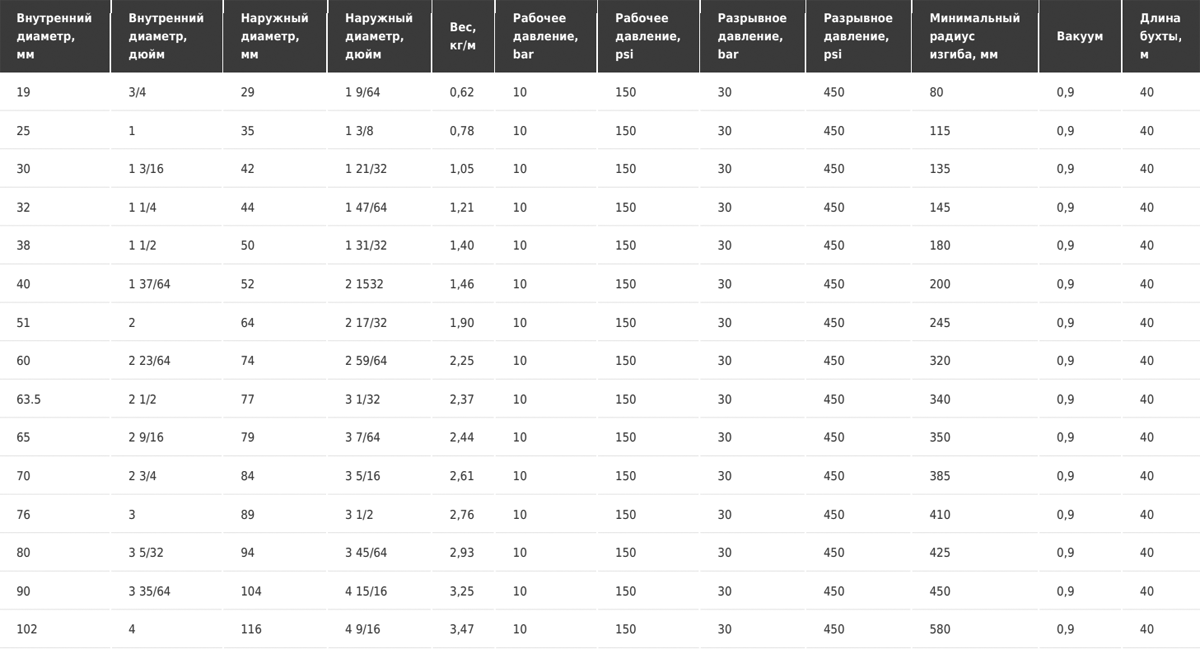1200x649 pixels.
Task: Click the 'Разрывное давление, psi' header
Action: click(x=858, y=36)
